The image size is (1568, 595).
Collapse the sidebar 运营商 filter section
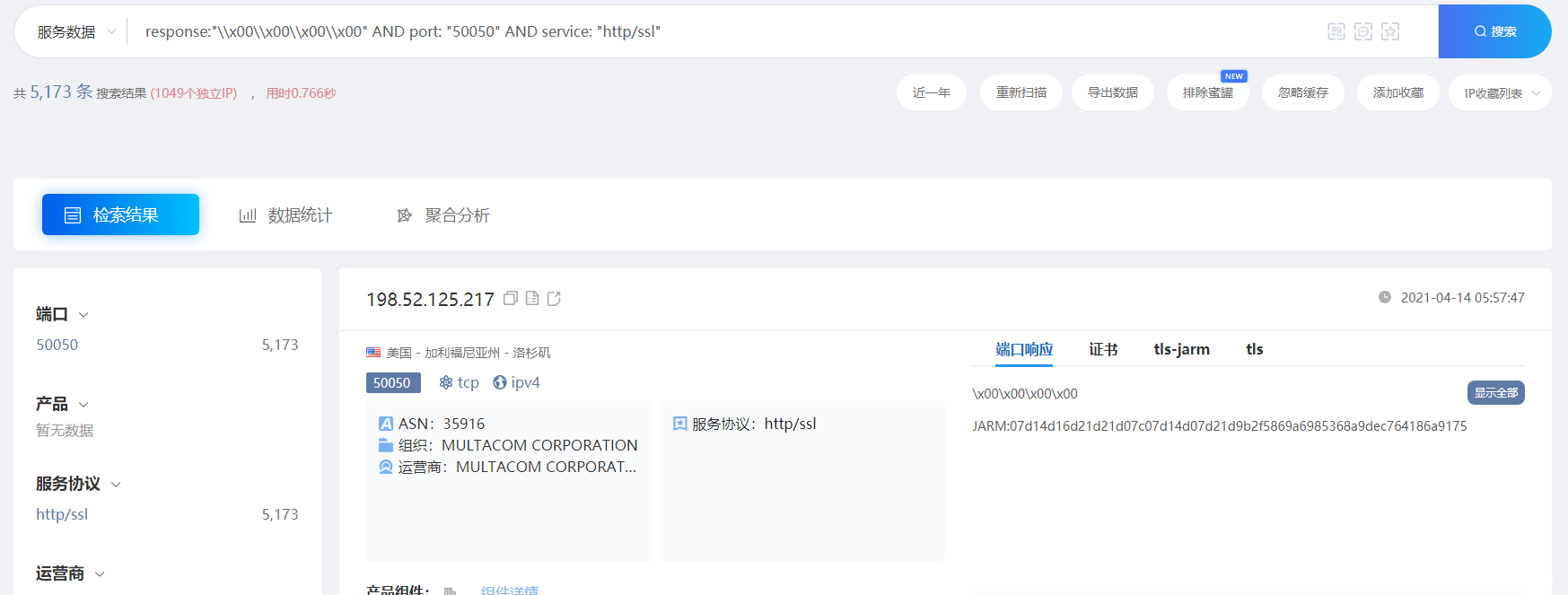point(100,574)
